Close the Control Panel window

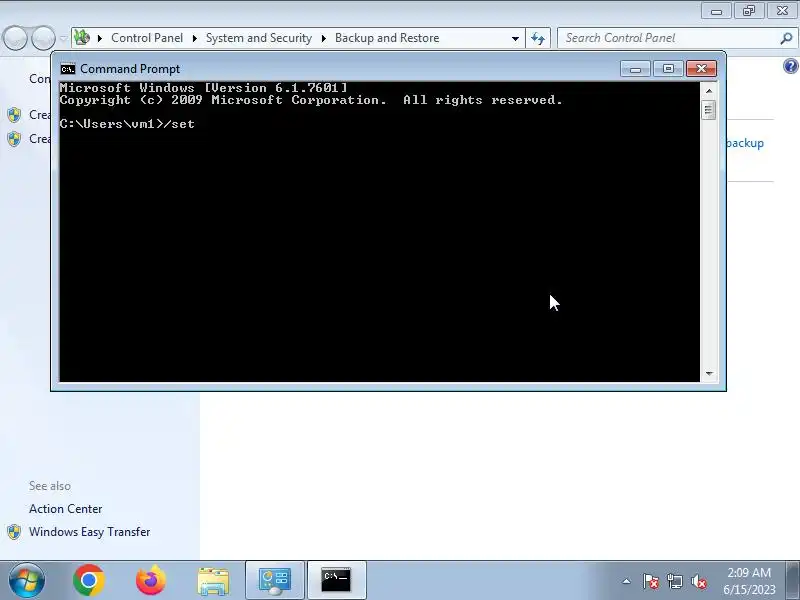pos(782,11)
